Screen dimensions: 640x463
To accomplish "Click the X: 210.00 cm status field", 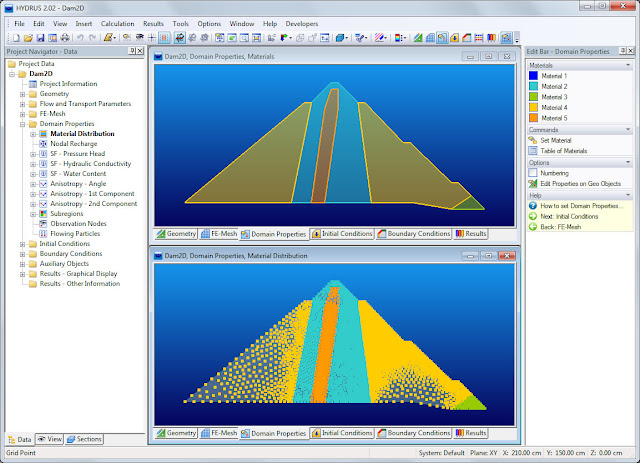I will [521, 453].
